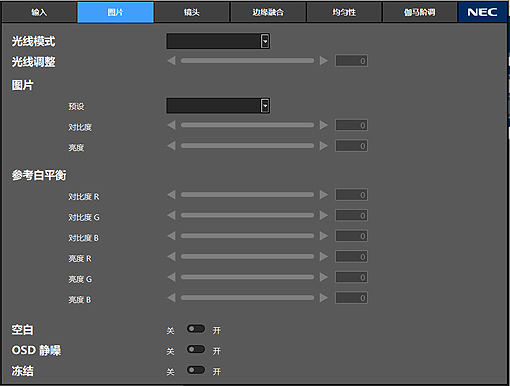Click the NEC logo button
The image size is (510, 386).
coord(482,12)
